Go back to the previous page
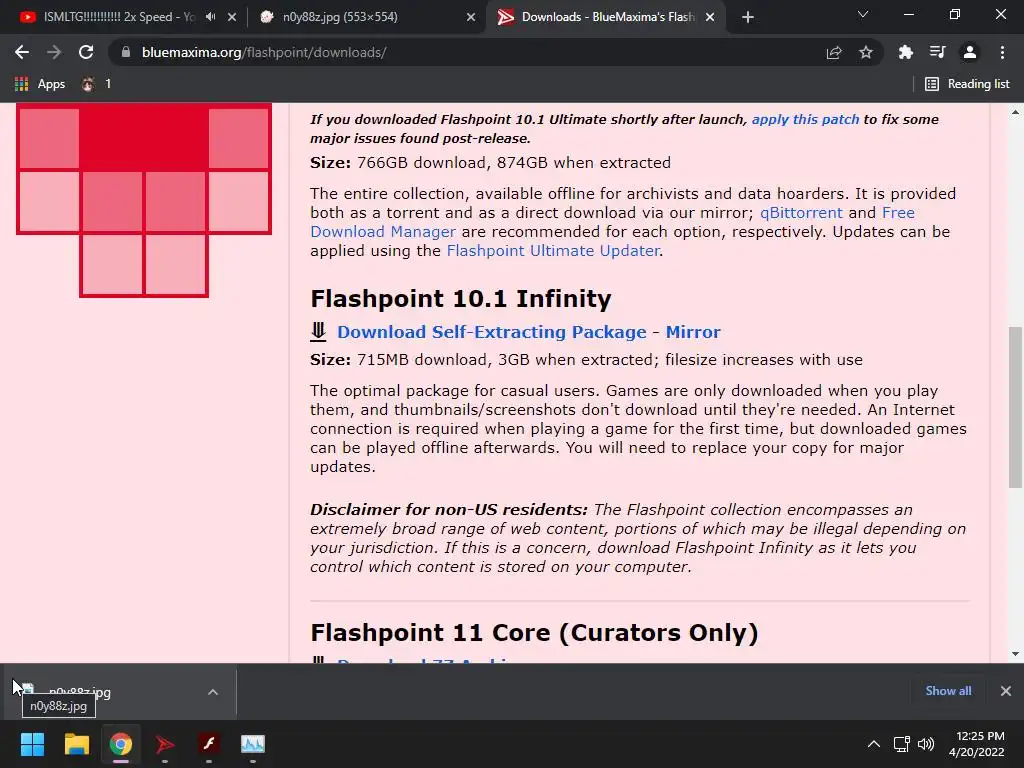 (22, 52)
